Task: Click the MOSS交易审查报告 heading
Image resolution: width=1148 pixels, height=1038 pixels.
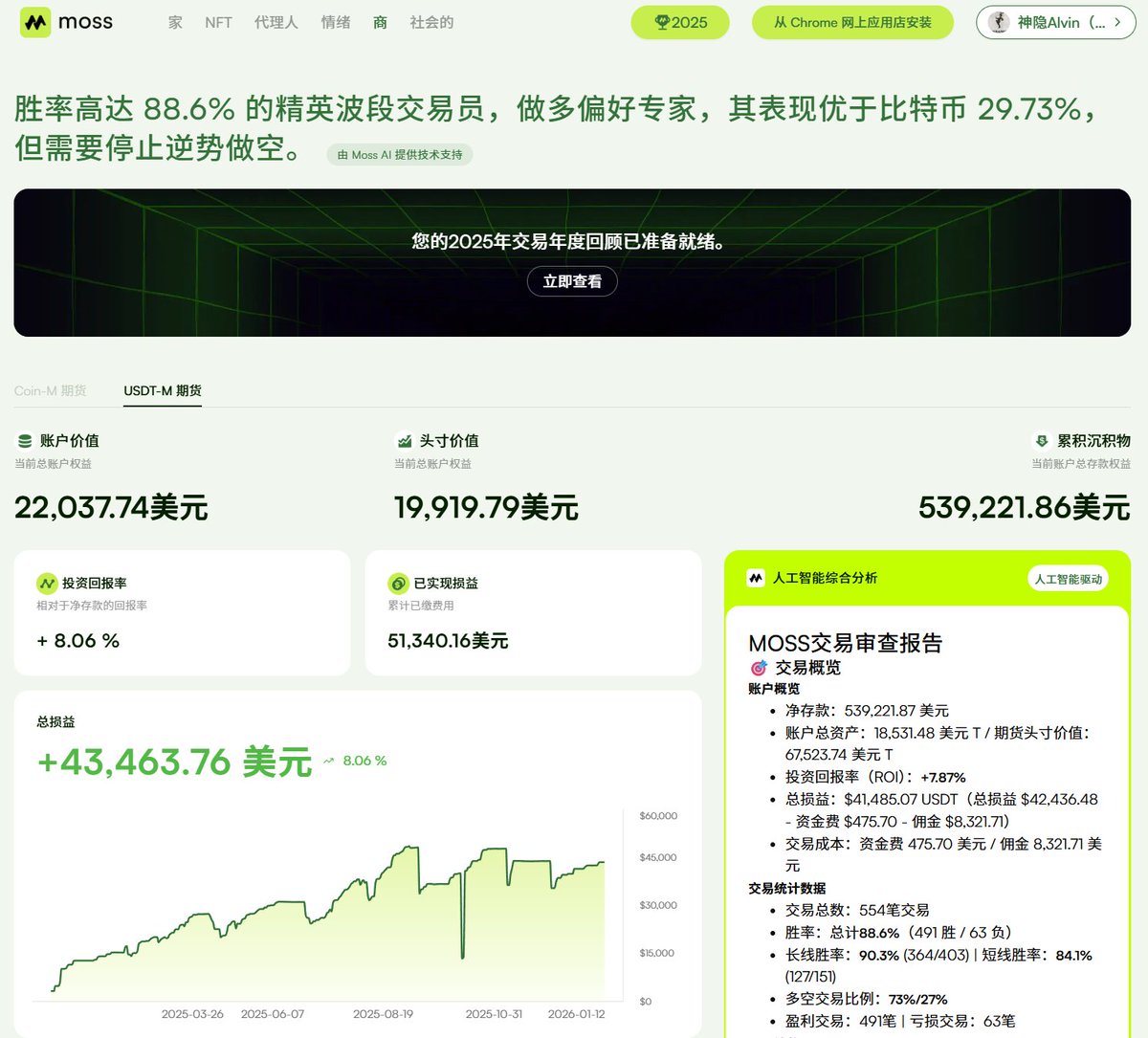Action: tap(846, 643)
